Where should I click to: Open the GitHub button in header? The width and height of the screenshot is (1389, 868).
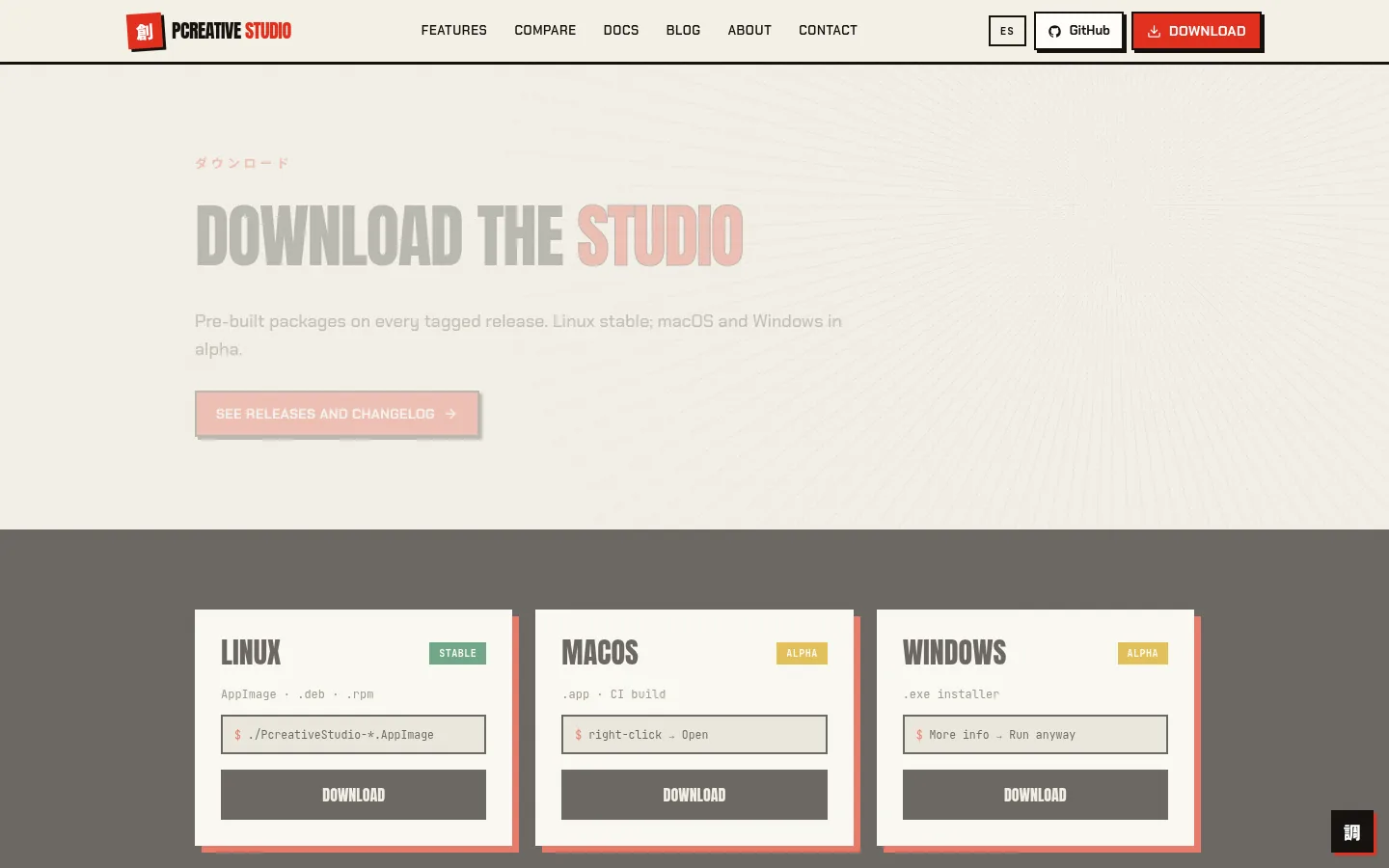(1078, 31)
